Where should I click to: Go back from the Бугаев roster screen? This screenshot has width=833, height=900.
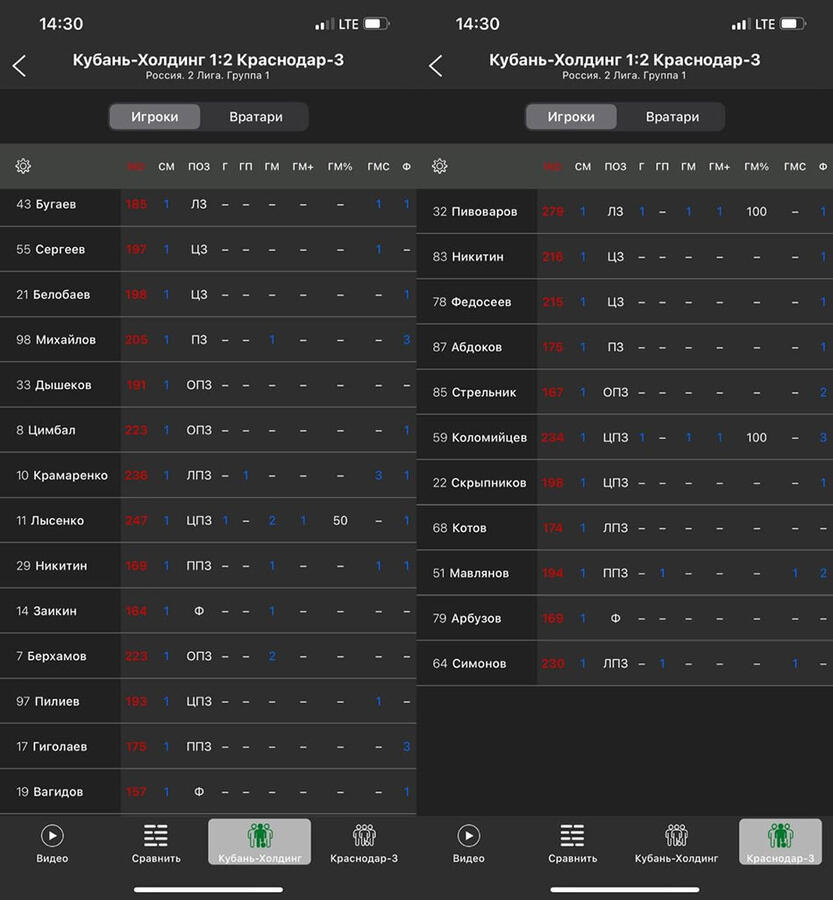(20, 66)
